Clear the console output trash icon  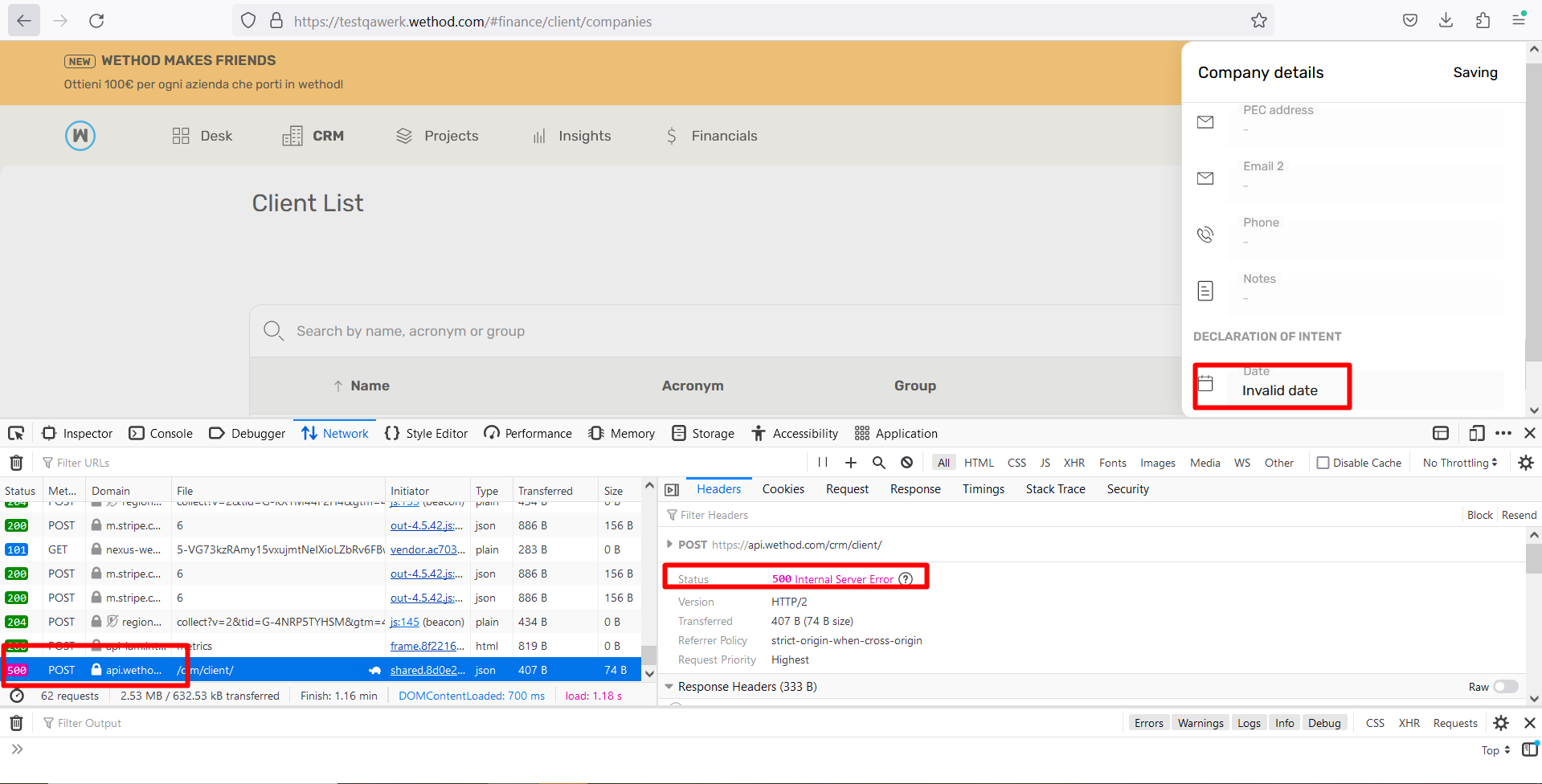pyautogui.click(x=16, y=723)
